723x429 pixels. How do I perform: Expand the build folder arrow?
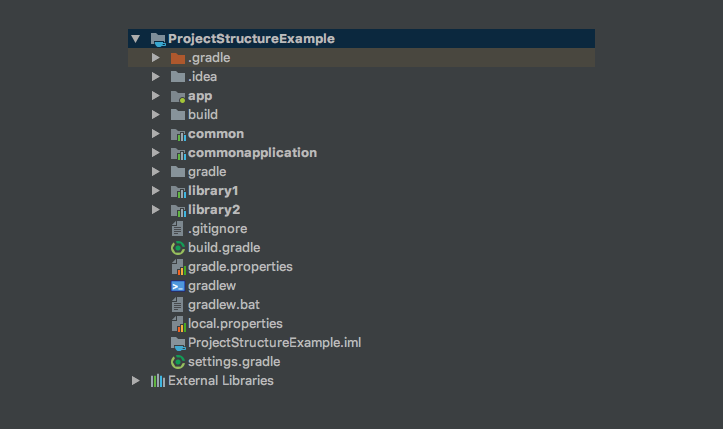click(x=156, y=114)
